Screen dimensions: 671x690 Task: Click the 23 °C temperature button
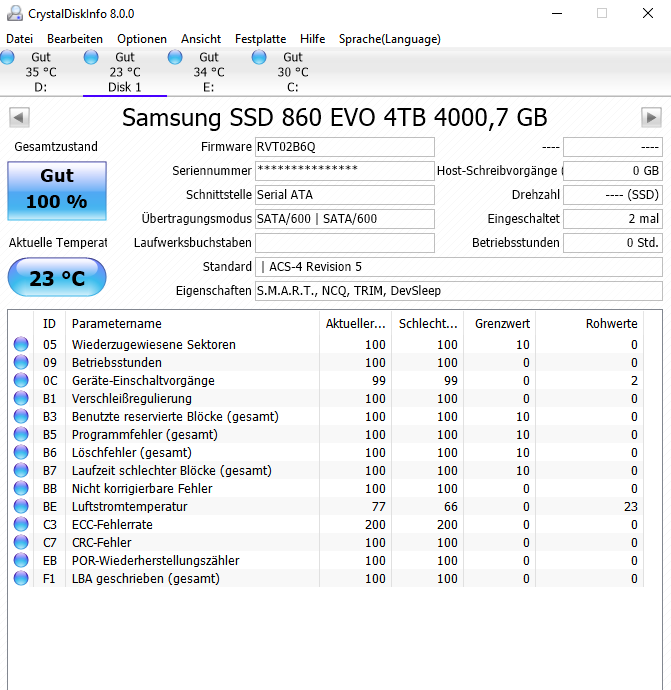pos(57,277)
